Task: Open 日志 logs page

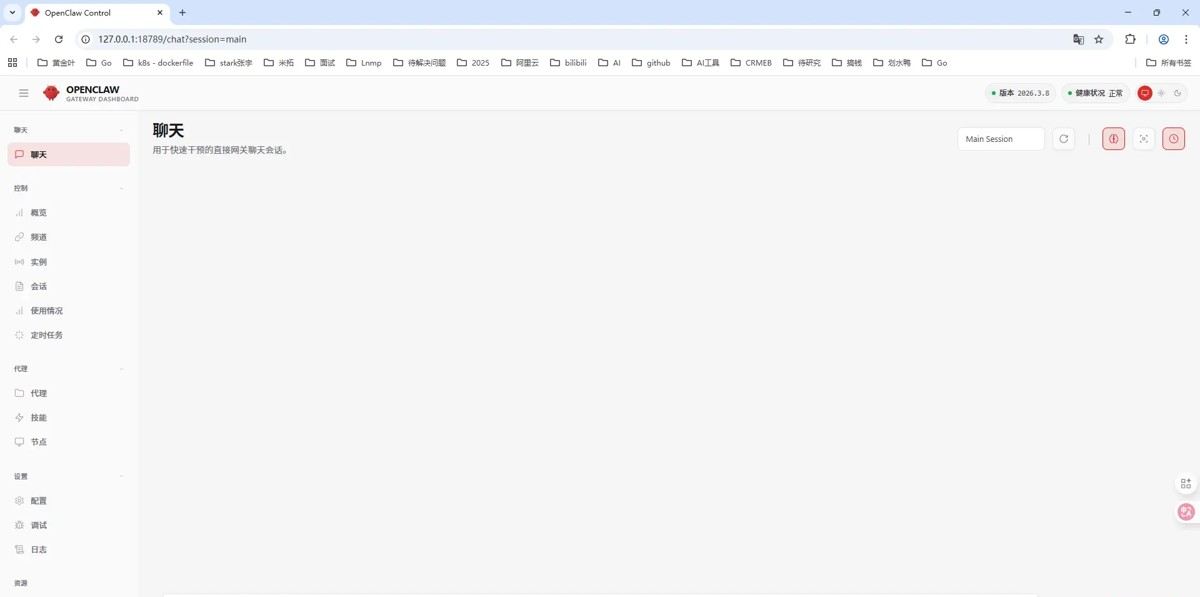Action: (x=69, y=550)
